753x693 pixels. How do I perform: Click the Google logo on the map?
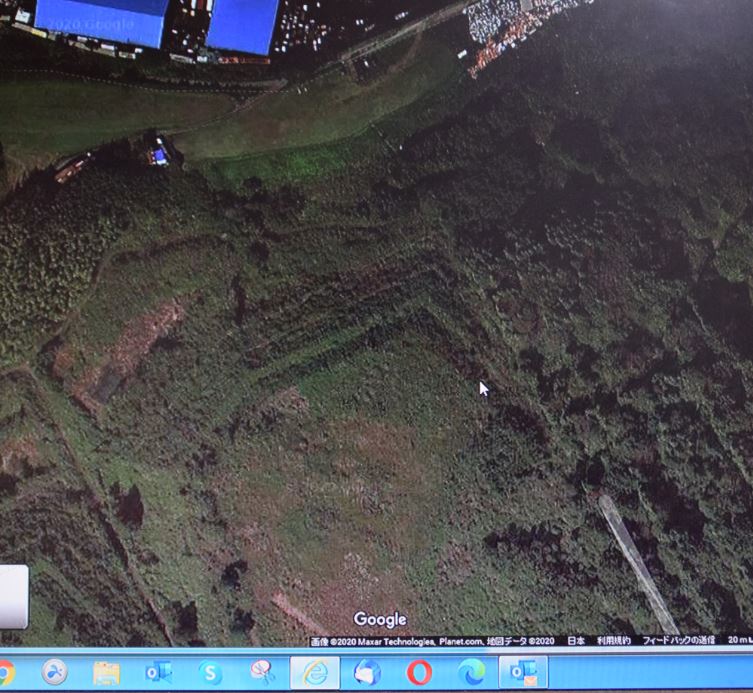[x=380, y=620]
